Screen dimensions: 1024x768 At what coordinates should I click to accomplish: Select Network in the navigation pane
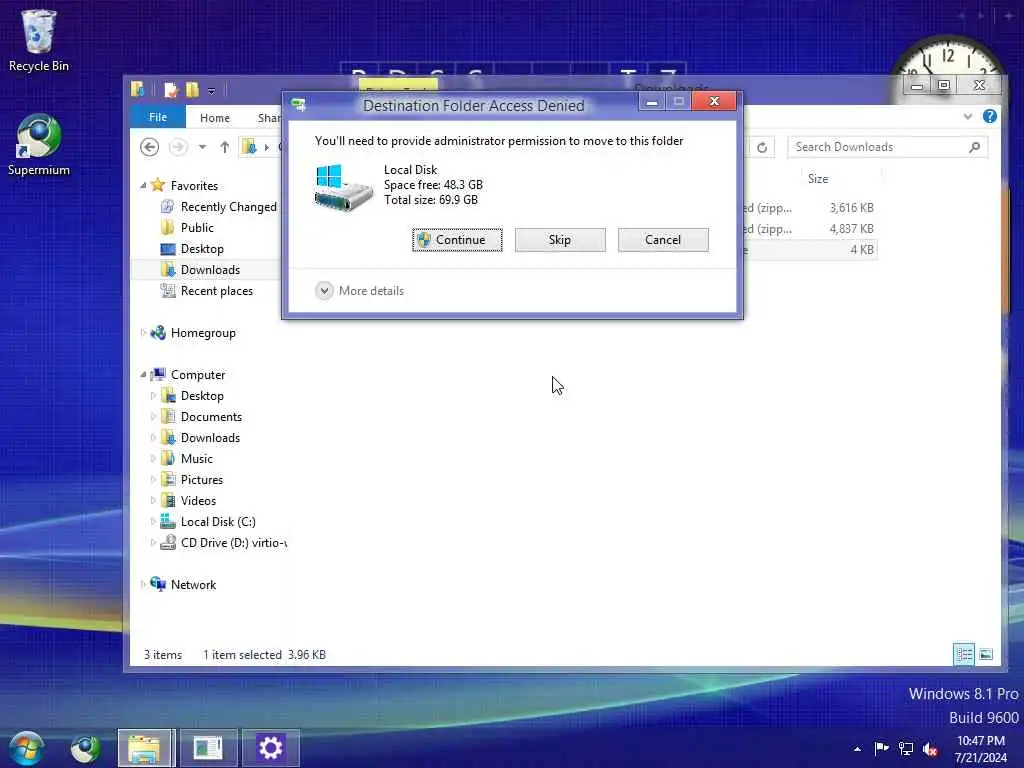click(x=193, y=584)
